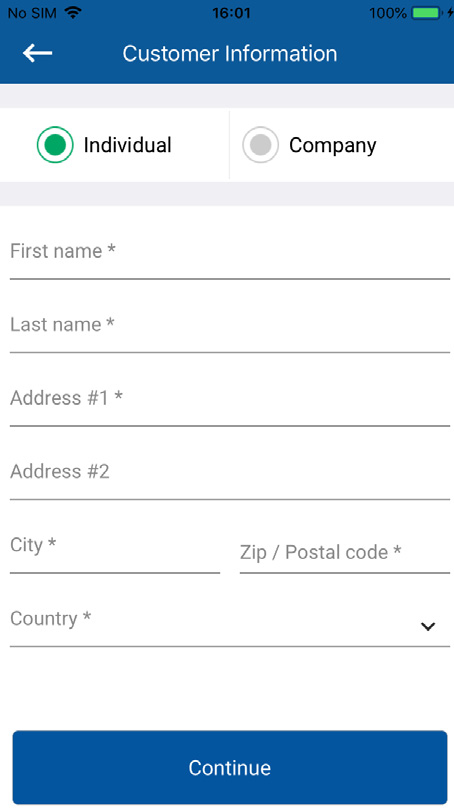
Task: Tap the Continue button
Action: click(x=230, y=767)
